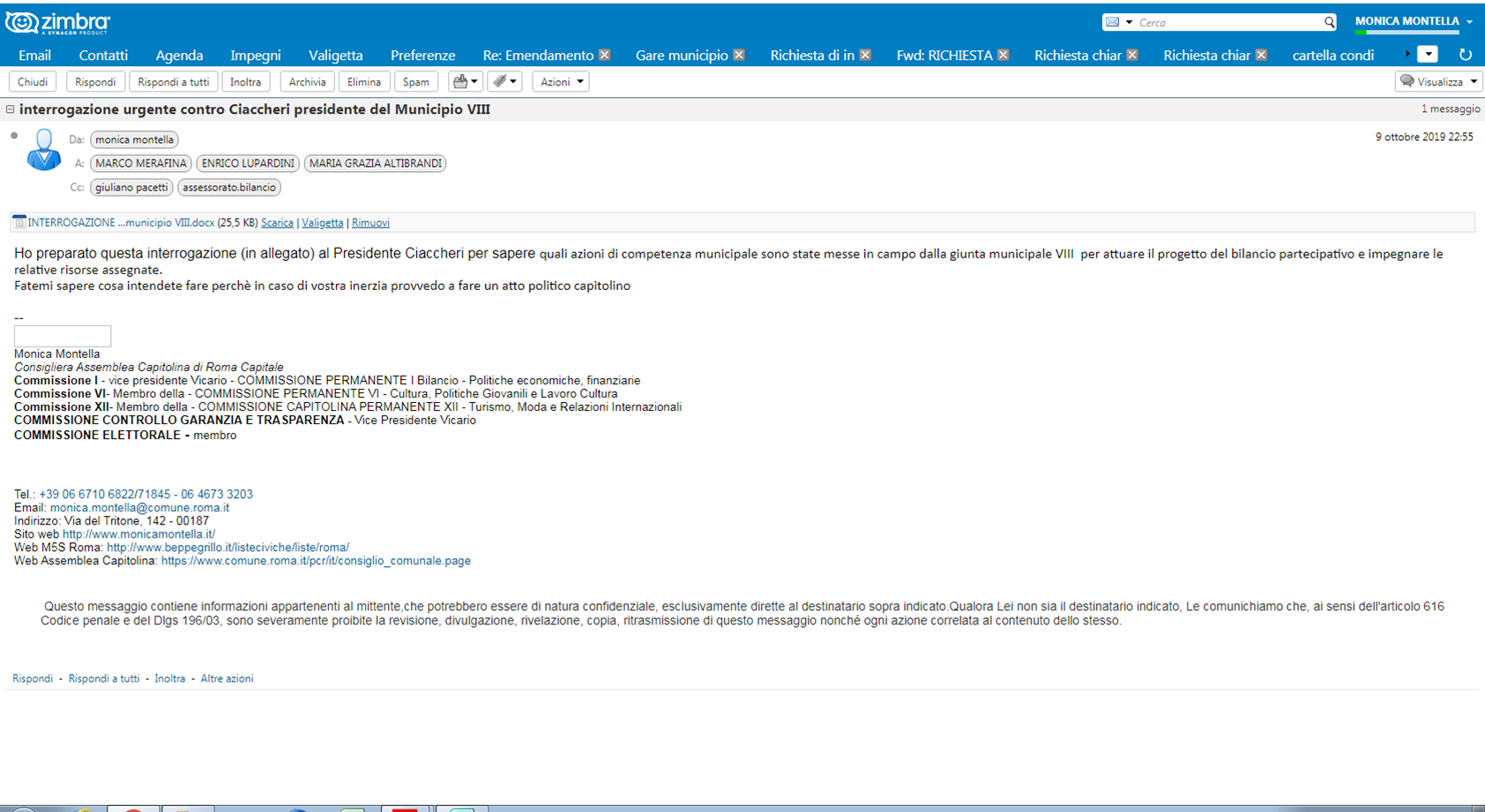Click the 1 messaggio counter text
Screen dimensions: 1485x812
tap(1451, 109)
